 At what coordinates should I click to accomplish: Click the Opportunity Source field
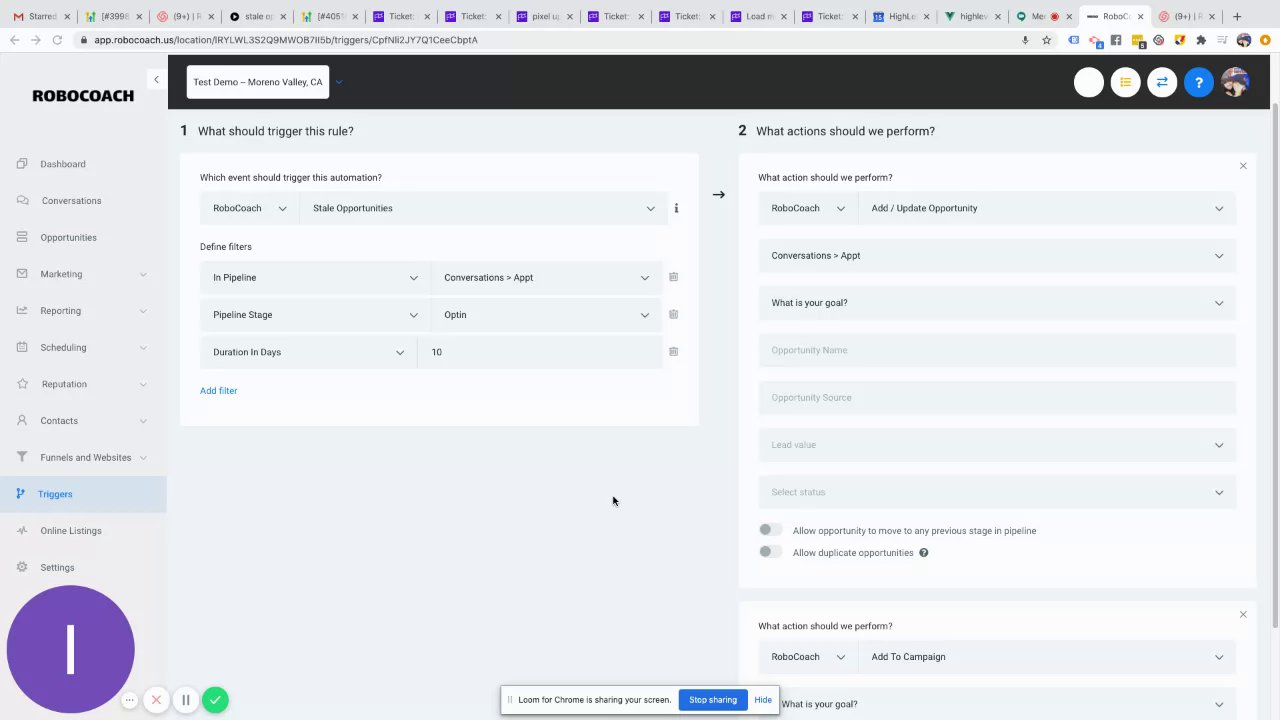coord(997,398)
